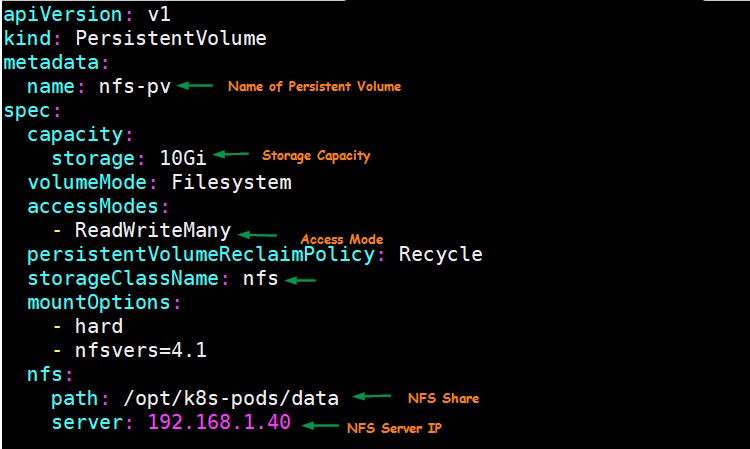Click the green arrow next to 10Gi
Viewport: 750px width, 449px height.
click(x=231, y=155)
